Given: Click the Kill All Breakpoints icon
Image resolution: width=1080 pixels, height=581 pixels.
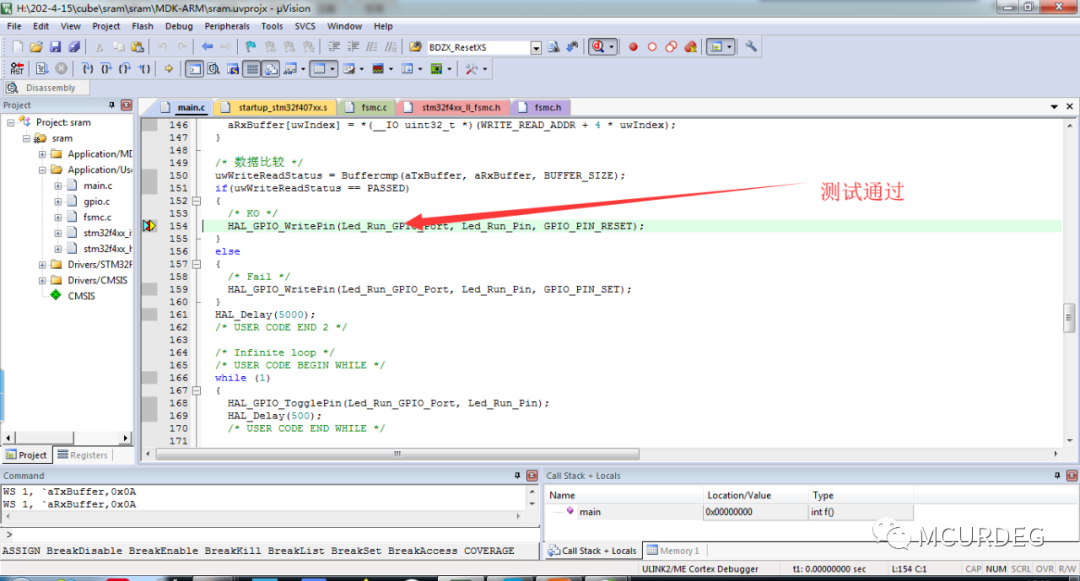Looking at the screenshot, I should (690, 47).
